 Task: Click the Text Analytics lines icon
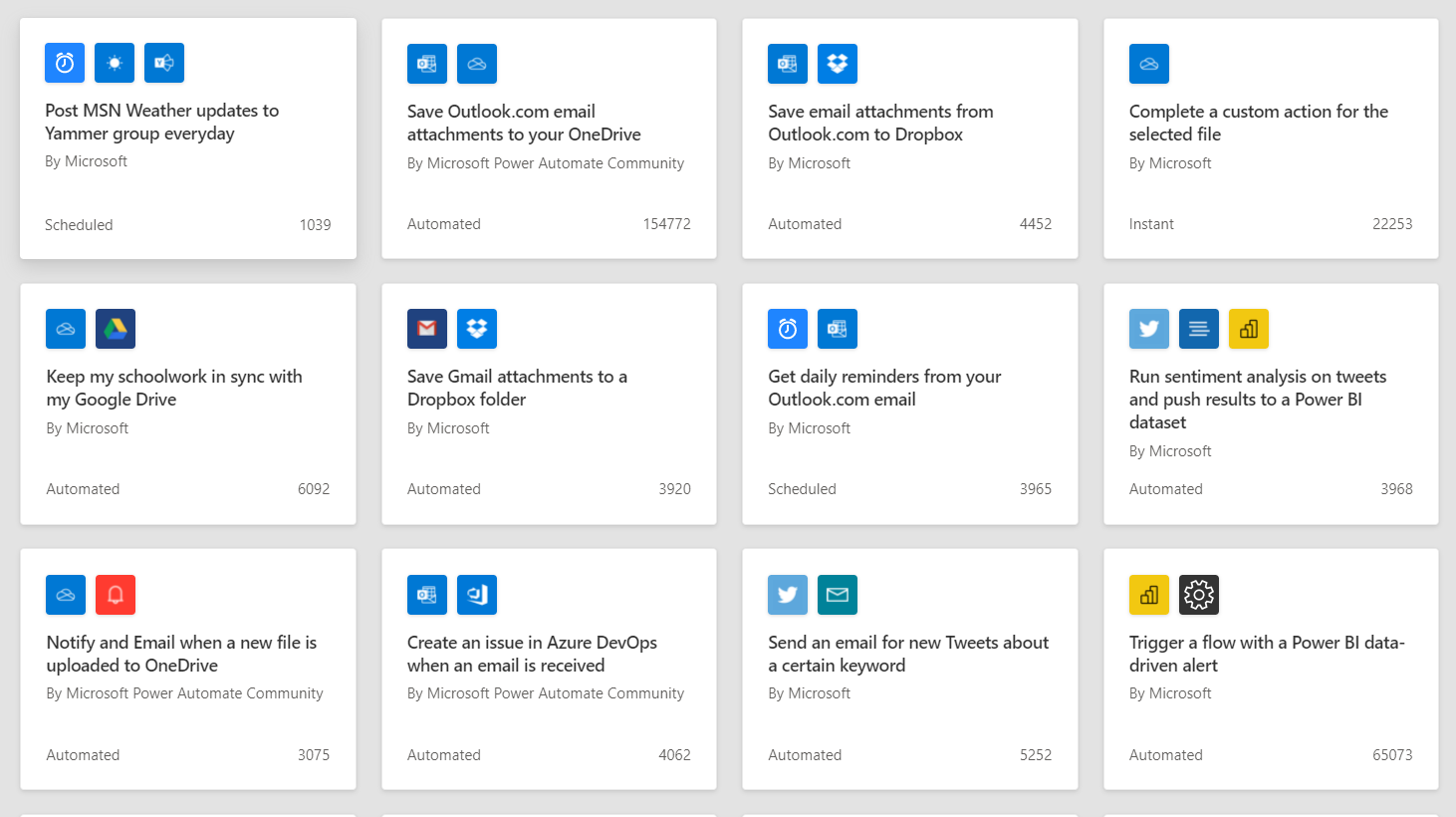(1199, 329)
